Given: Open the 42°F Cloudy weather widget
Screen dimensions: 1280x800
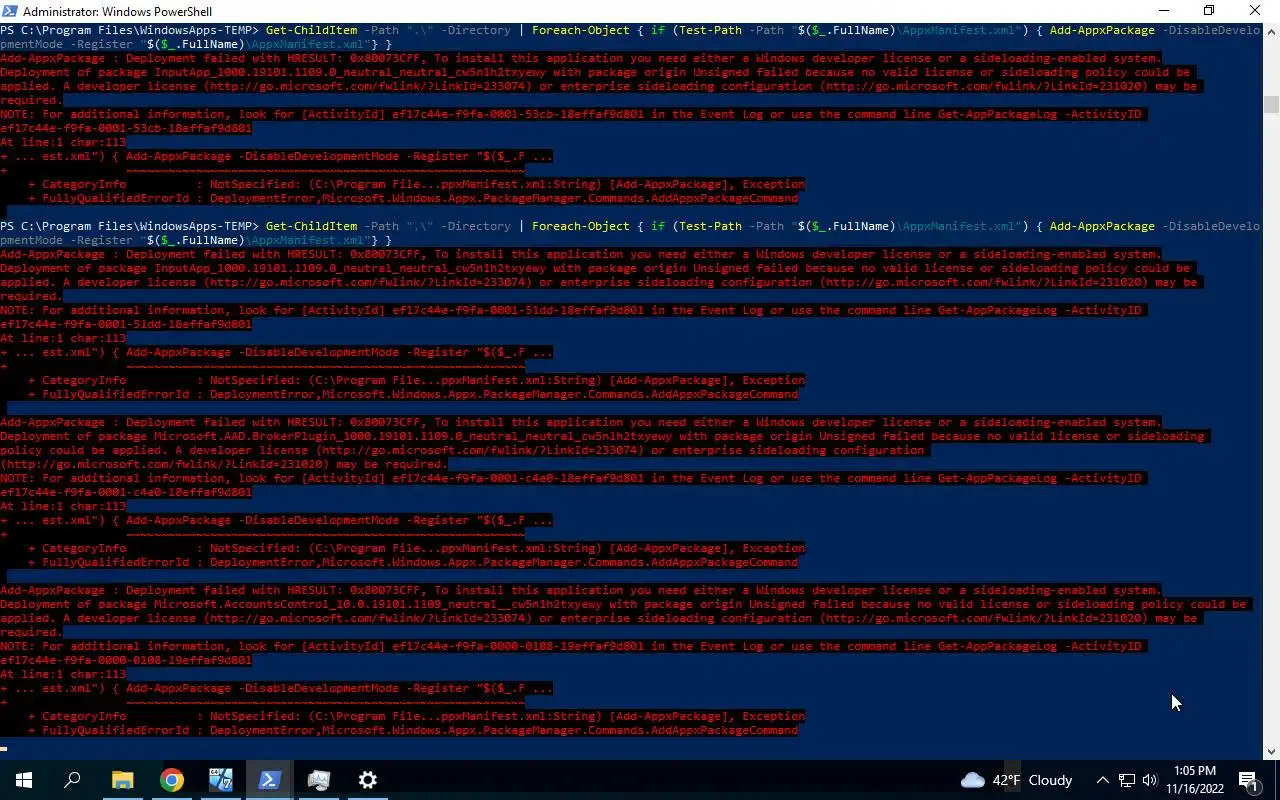Looking at the screenshot, I should pyautogui.click(x=1016, y=780).
